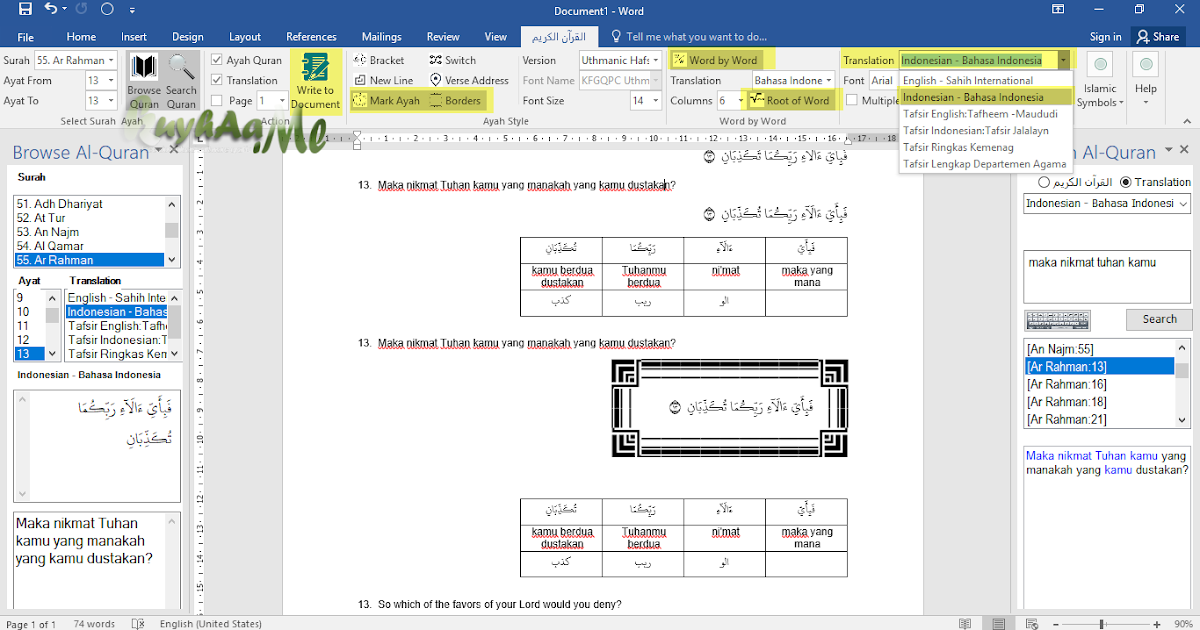Apply the Bracket ayah style
This screenshot has width=1200, height=630.
[x=379, y=60]
